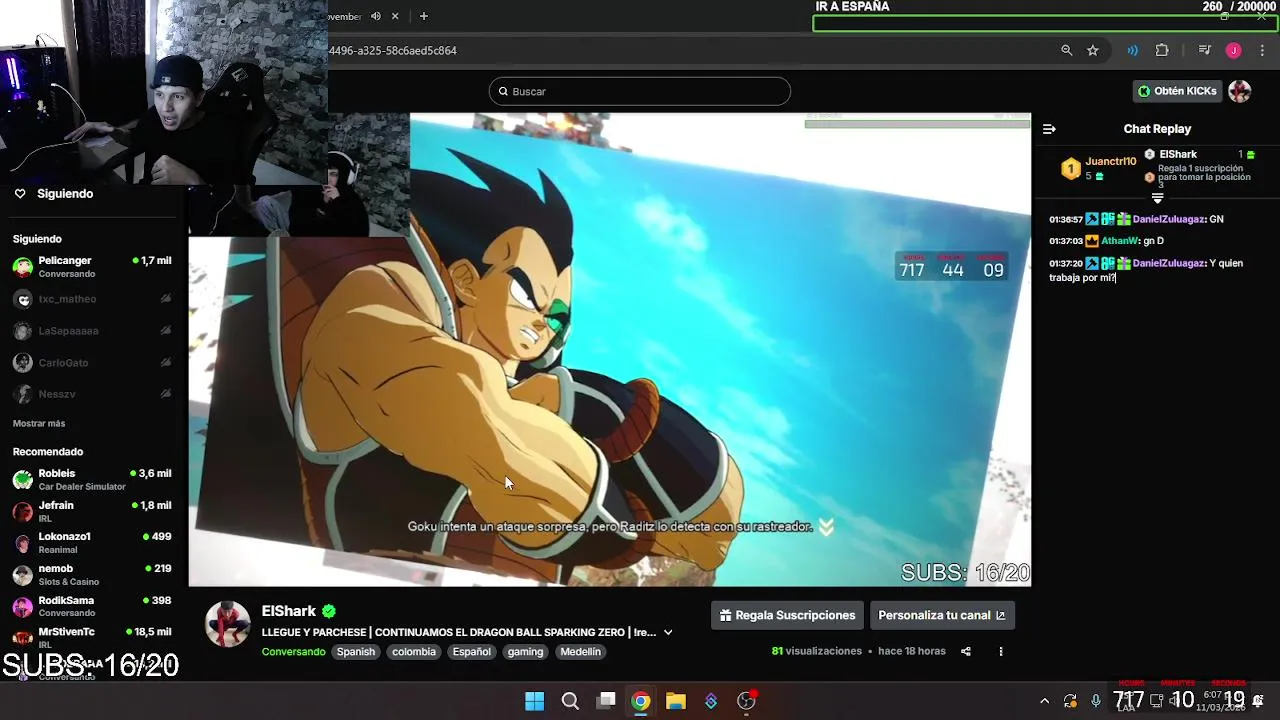The height and width of the screenshot is (720, 1280).
Task: Click the microphone icon in the system tray
Action: coord(1096,701)
